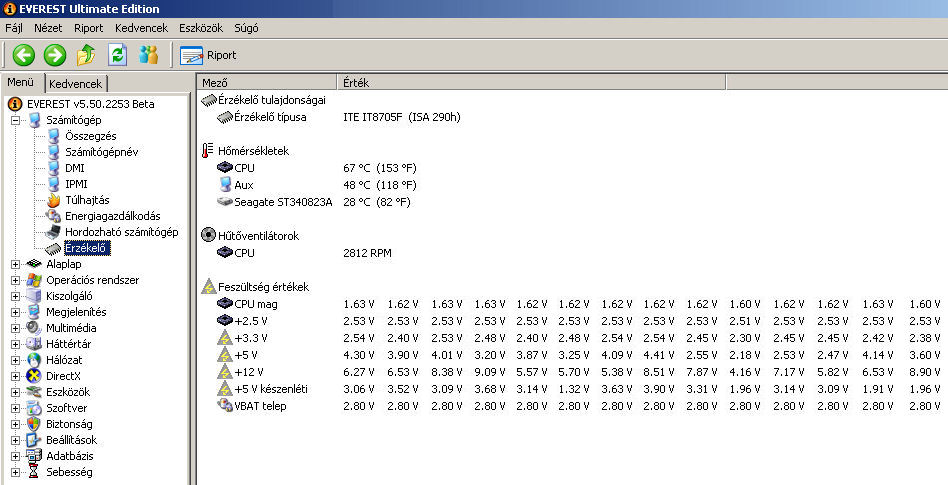Click the Megjelenítés monitor icon
948x485 pixels.
pyautogui.click(x=34, y=312)
